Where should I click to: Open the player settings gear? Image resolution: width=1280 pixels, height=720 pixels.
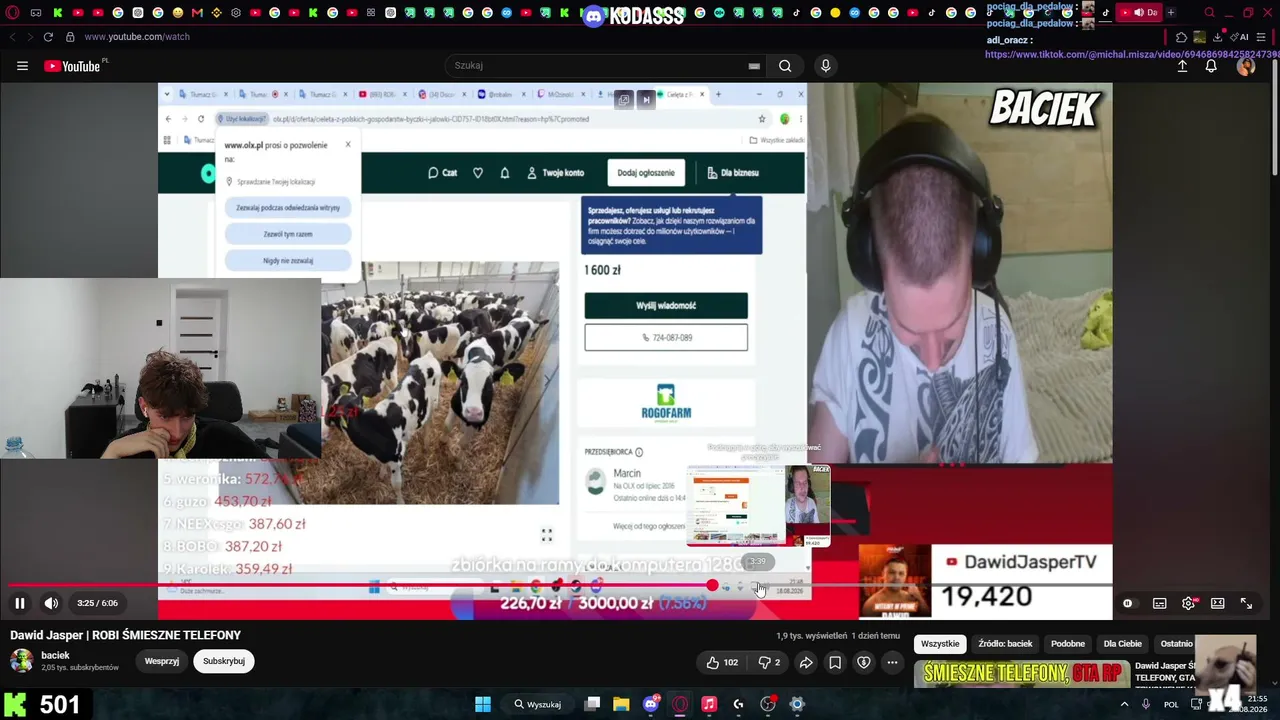click(x=1188, y=604)
